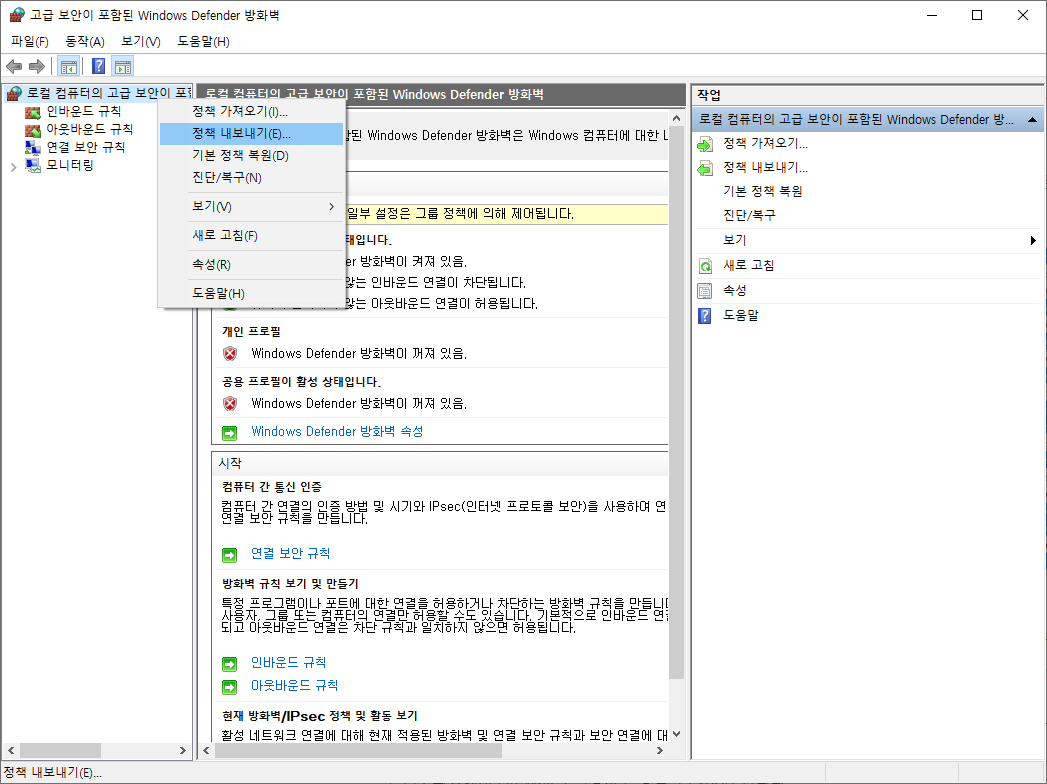1047x784 pixels.
Task: Click the blue Help toolbar icon
Action: 98,66
